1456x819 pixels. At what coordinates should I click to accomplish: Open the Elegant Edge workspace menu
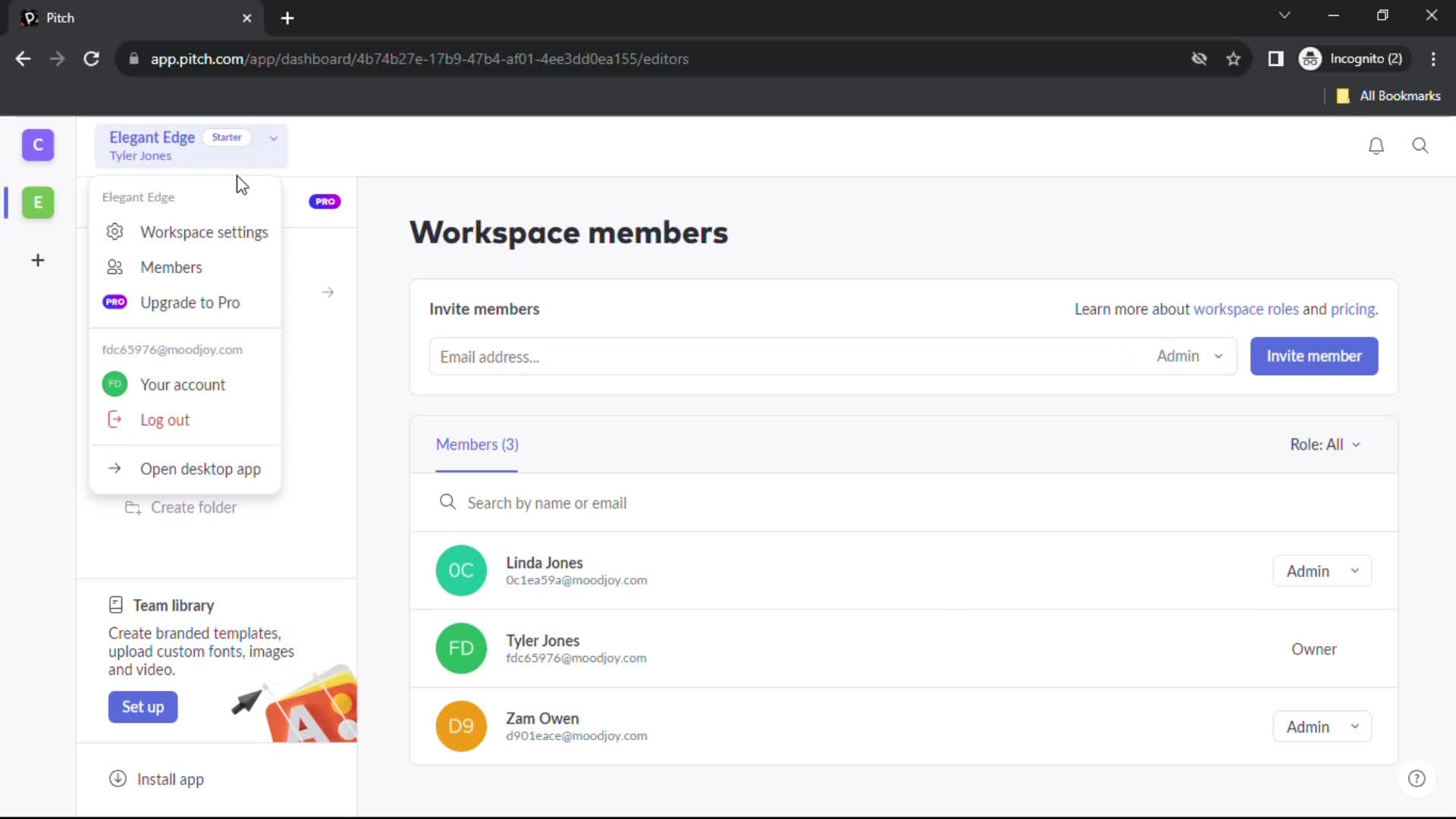(x=190, y=145)
